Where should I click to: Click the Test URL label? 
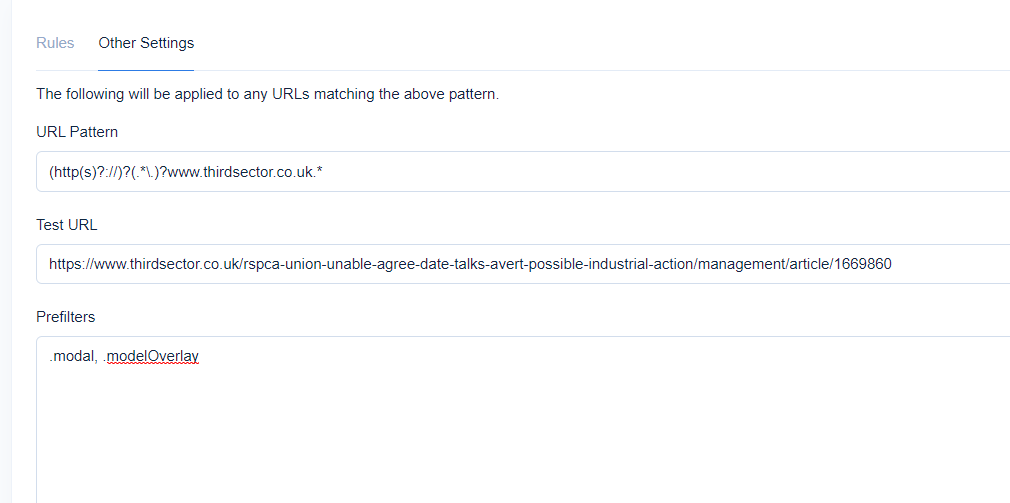[x=67, y=225]
